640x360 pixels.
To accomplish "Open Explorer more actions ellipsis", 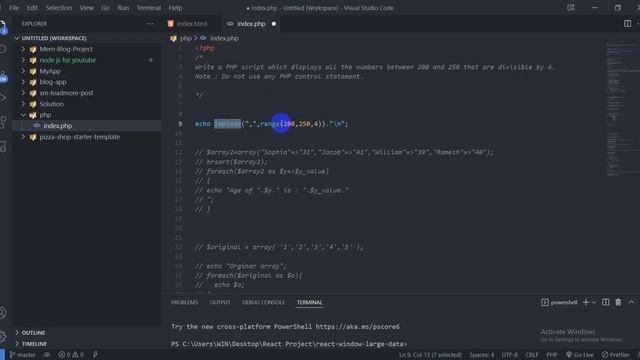I will pos(150,24).
